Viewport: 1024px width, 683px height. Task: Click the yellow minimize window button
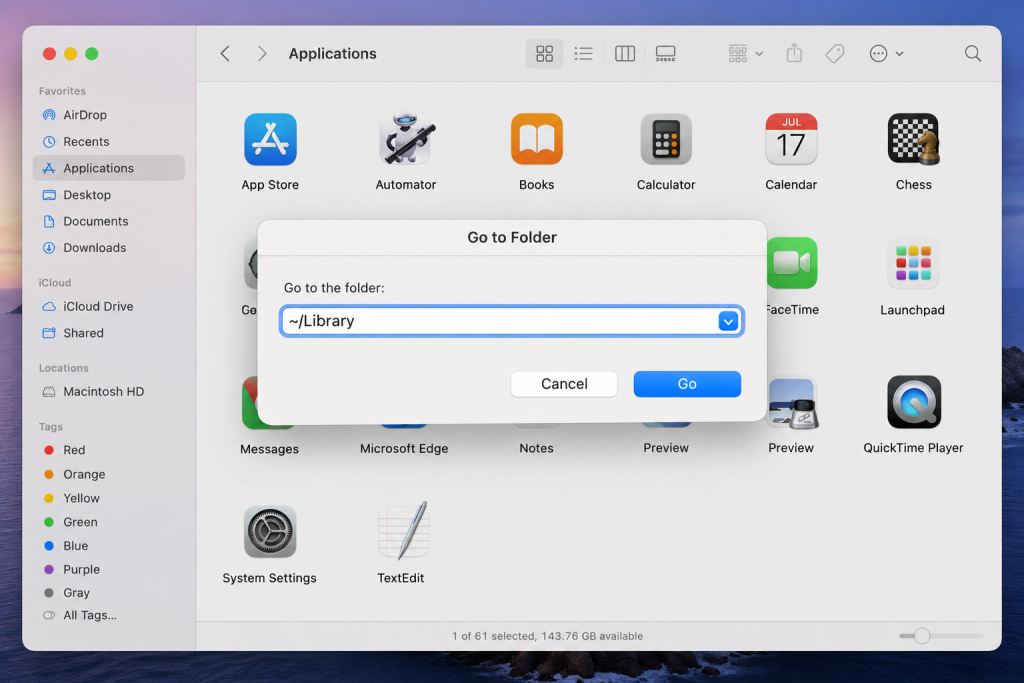[71, 54]
